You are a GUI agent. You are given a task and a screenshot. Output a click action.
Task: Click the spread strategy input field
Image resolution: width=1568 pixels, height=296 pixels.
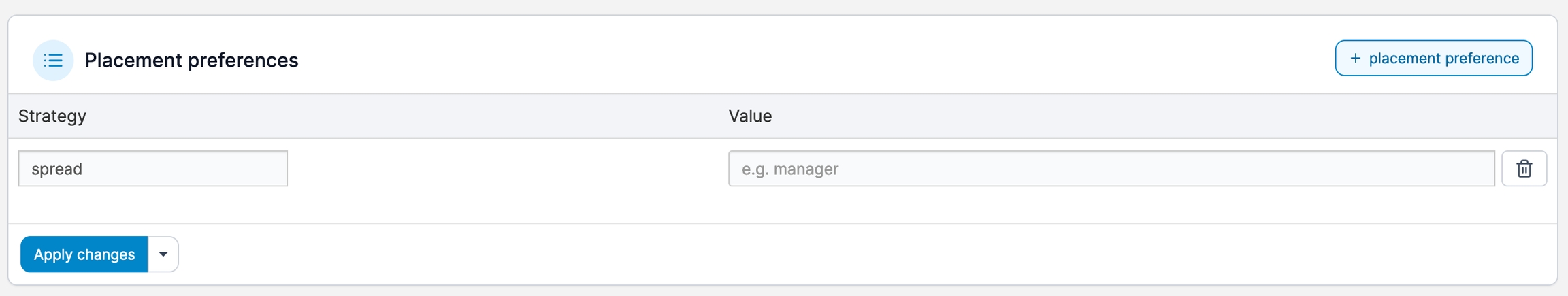(152, 169)
